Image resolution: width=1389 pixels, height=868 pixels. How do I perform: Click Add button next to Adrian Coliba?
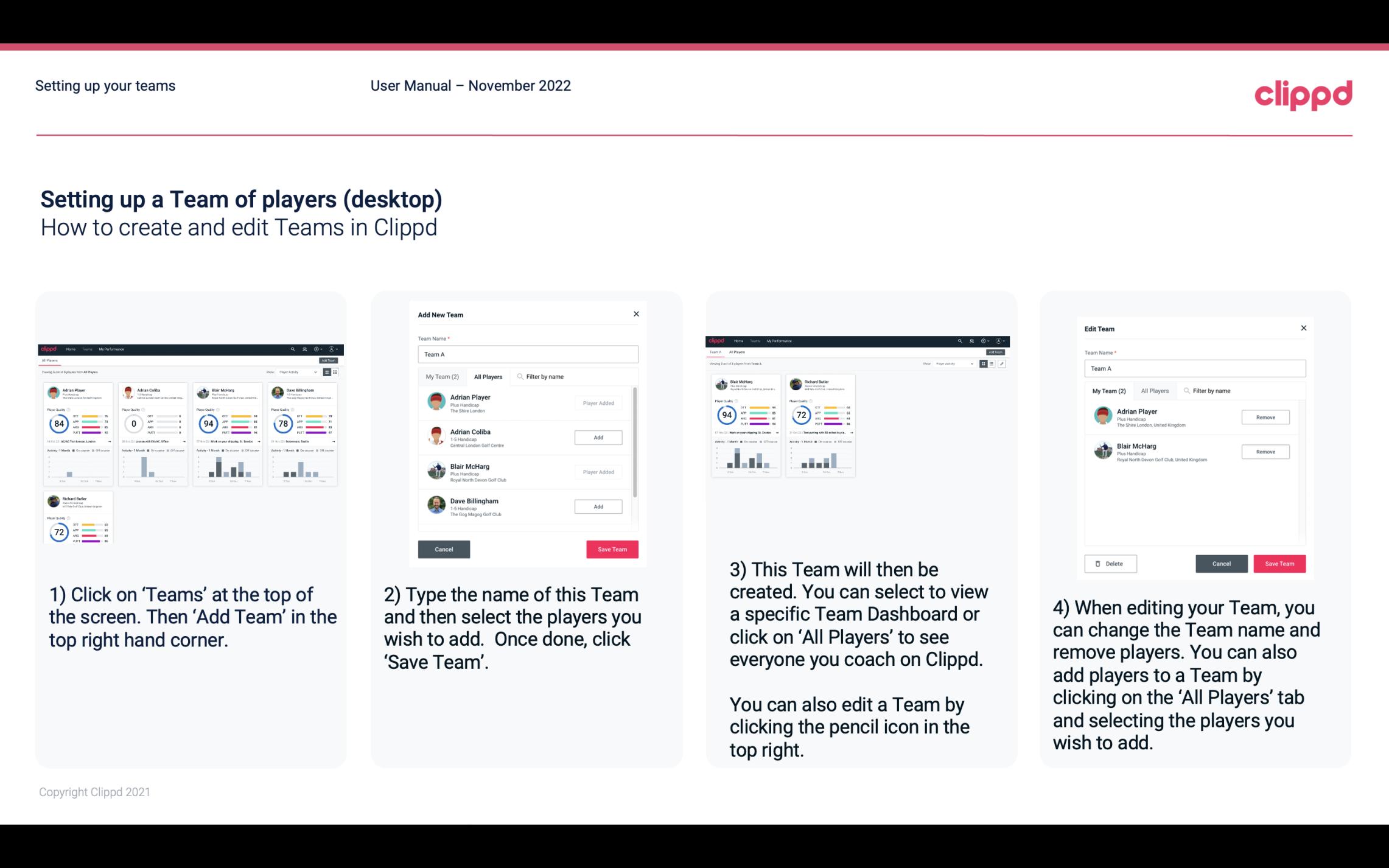[598, 436]
